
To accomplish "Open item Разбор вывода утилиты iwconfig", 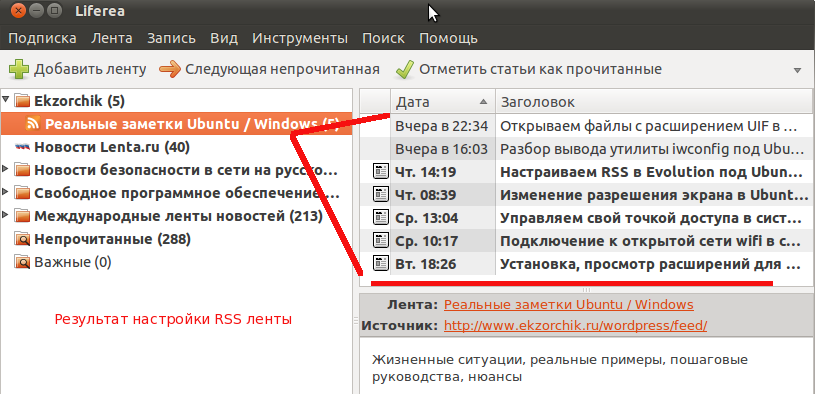I will pyautogui.click(x=654, y=149).
